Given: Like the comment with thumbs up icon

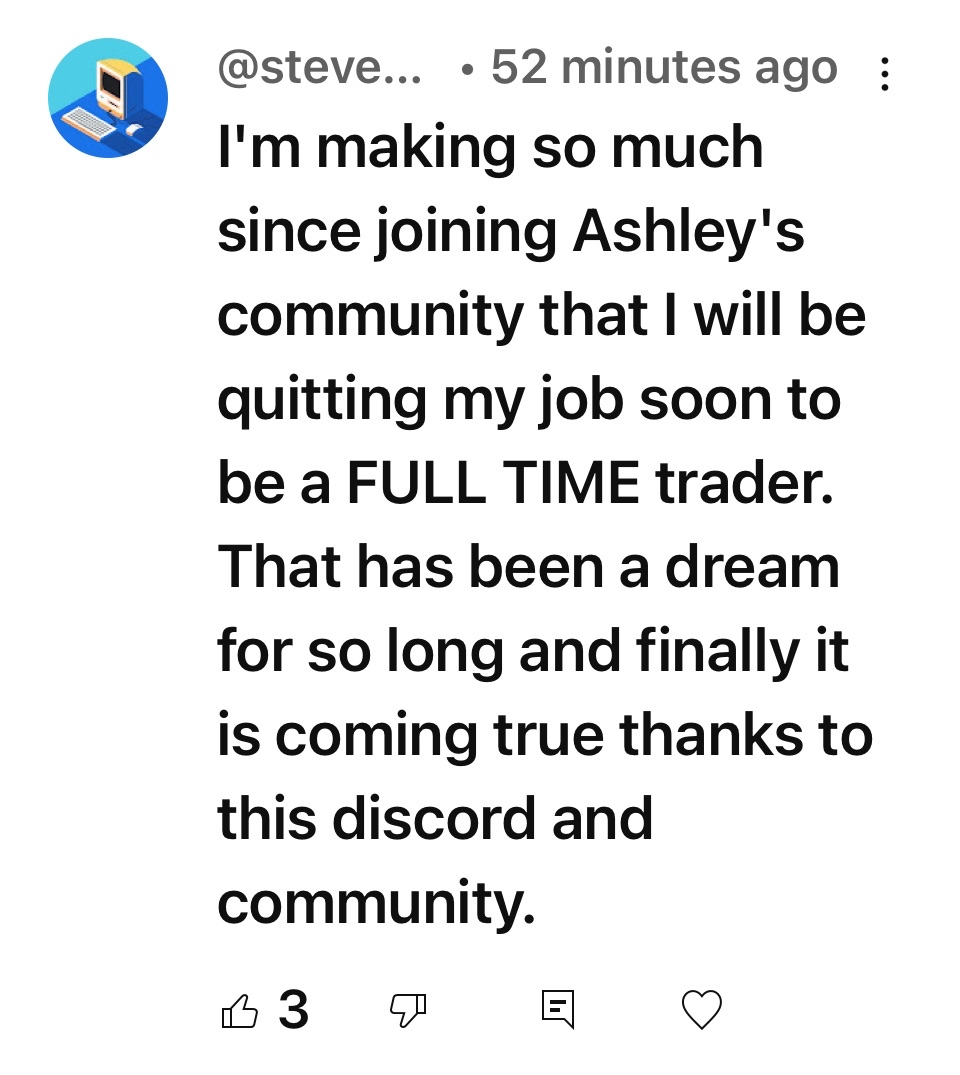Looking at the screenshot, I should [x=239, y=1011].
